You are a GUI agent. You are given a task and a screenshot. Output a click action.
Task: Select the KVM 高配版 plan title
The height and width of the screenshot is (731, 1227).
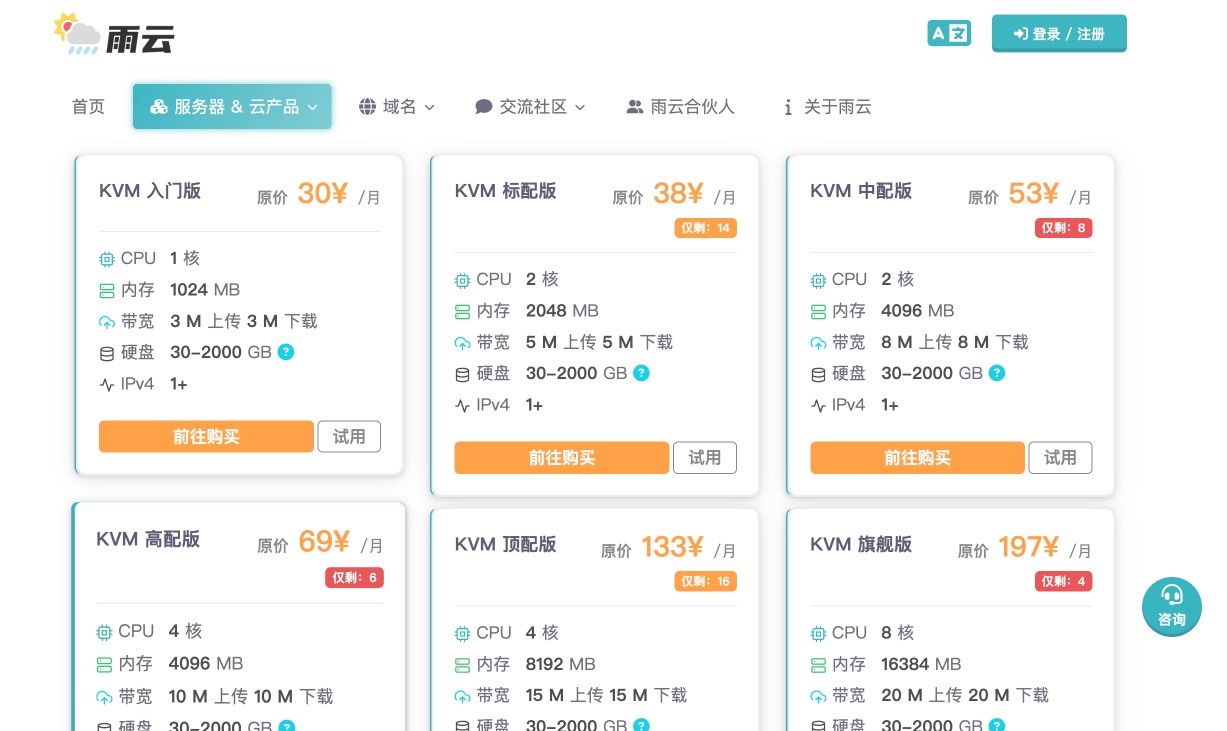[x=148, y=539]
